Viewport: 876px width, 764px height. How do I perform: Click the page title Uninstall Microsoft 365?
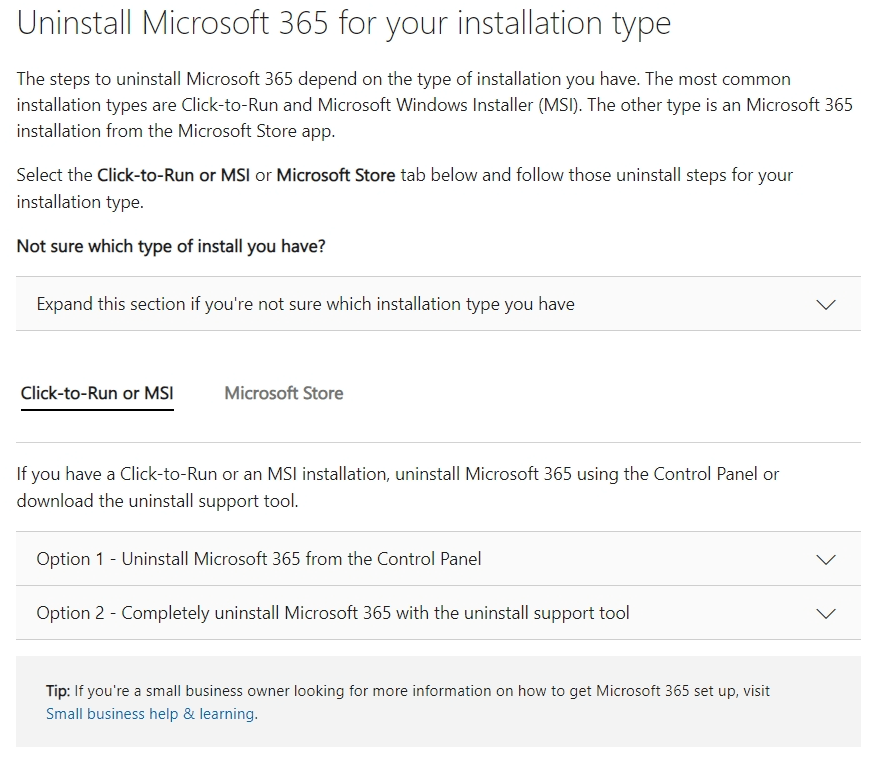[x=344, y=23]
